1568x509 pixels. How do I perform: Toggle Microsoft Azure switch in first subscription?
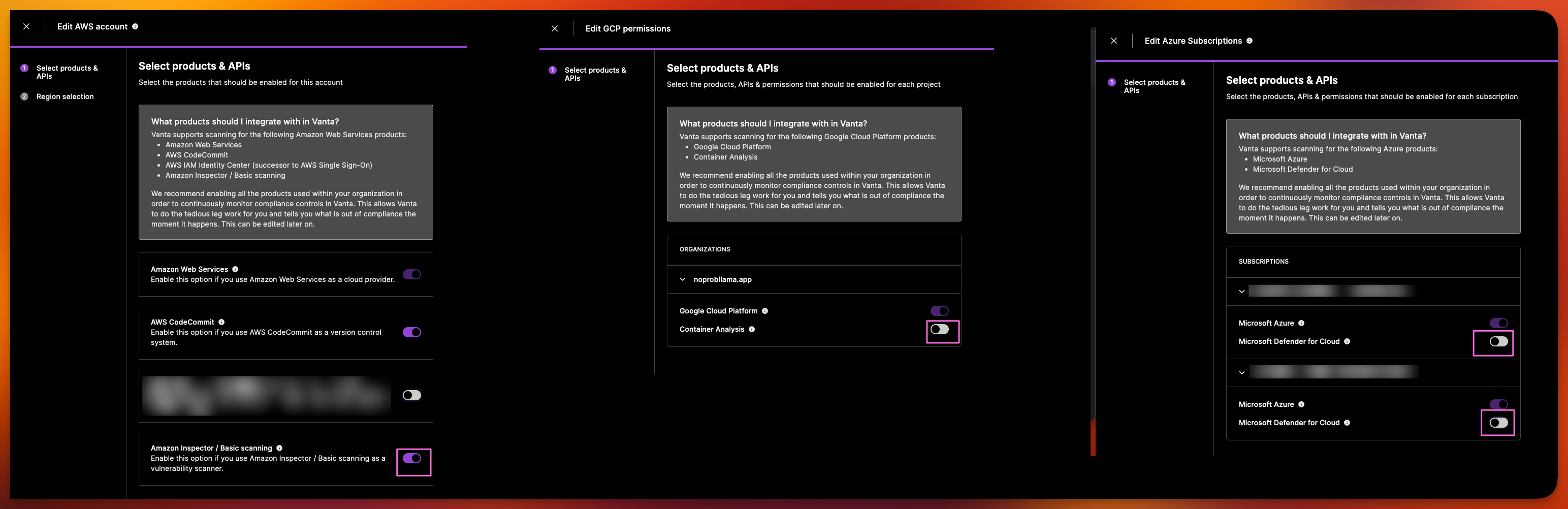point(1498,323)
